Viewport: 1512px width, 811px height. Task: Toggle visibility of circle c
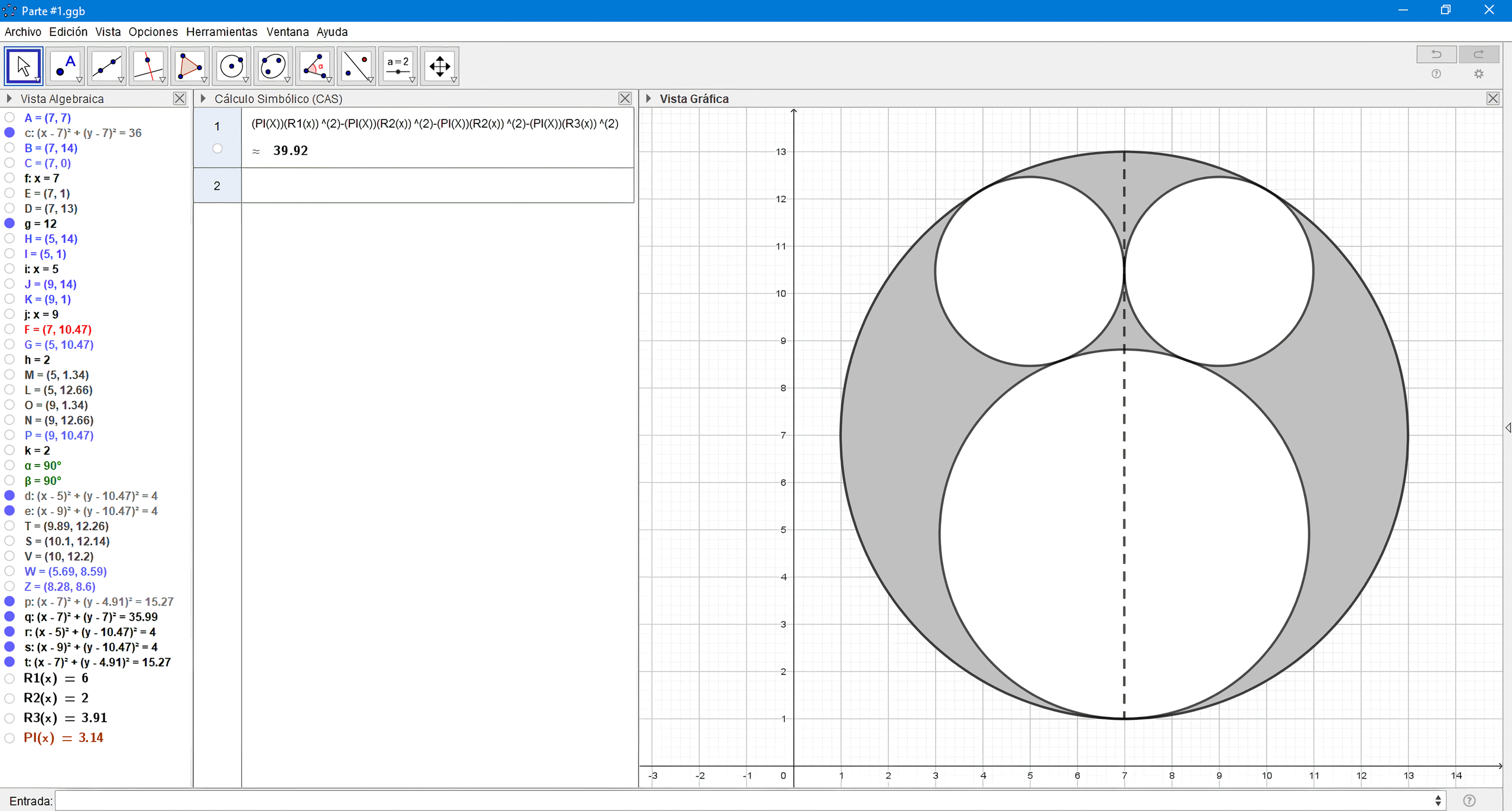pos(9,133)
